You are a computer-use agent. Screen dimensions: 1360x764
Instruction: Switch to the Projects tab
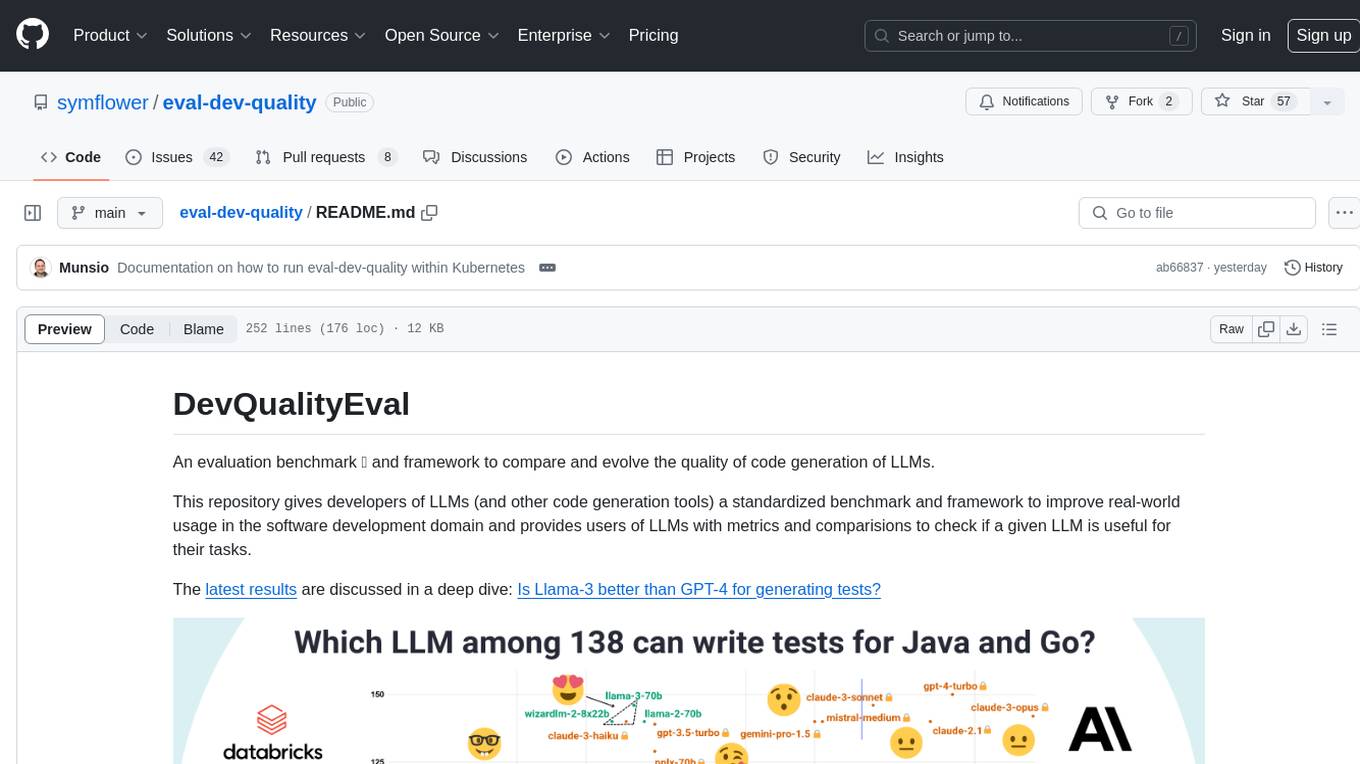(695, 157)
